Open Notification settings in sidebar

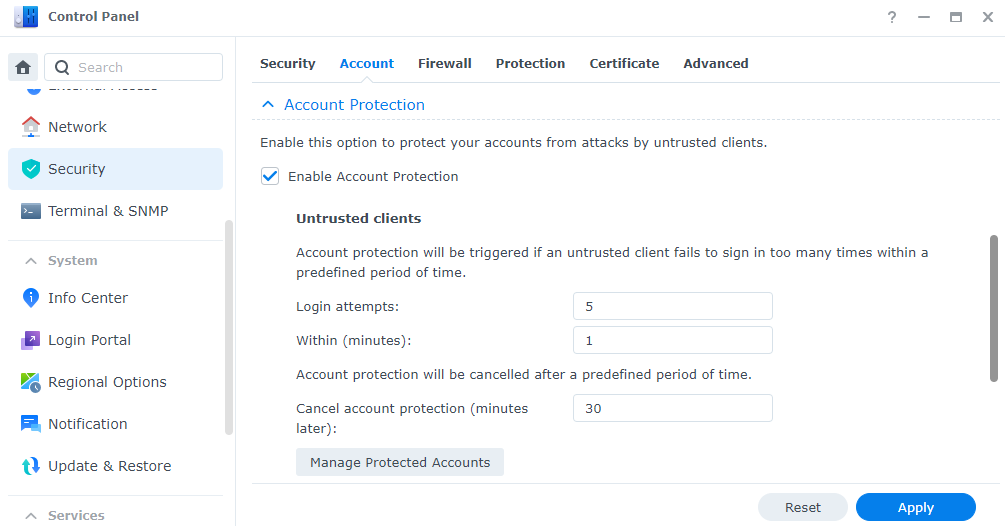pyautogui.click(x=115, y=424)
